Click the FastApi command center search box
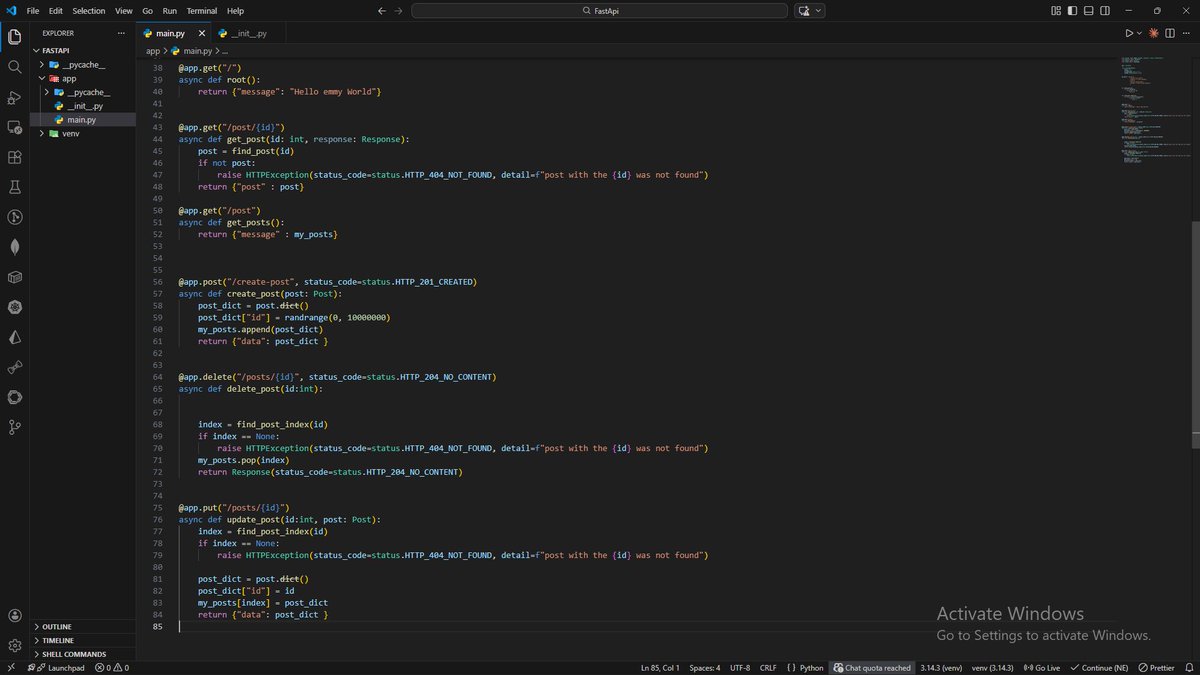The image size is (1200, 675). click(x=601, y=10)
